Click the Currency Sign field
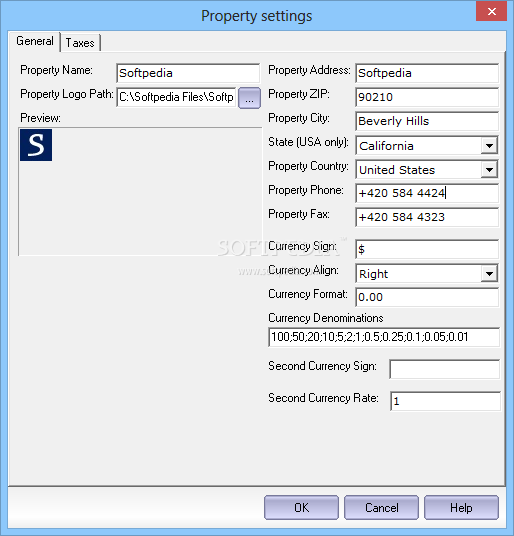This screenshot has height=536, width=514. (427, 249)
